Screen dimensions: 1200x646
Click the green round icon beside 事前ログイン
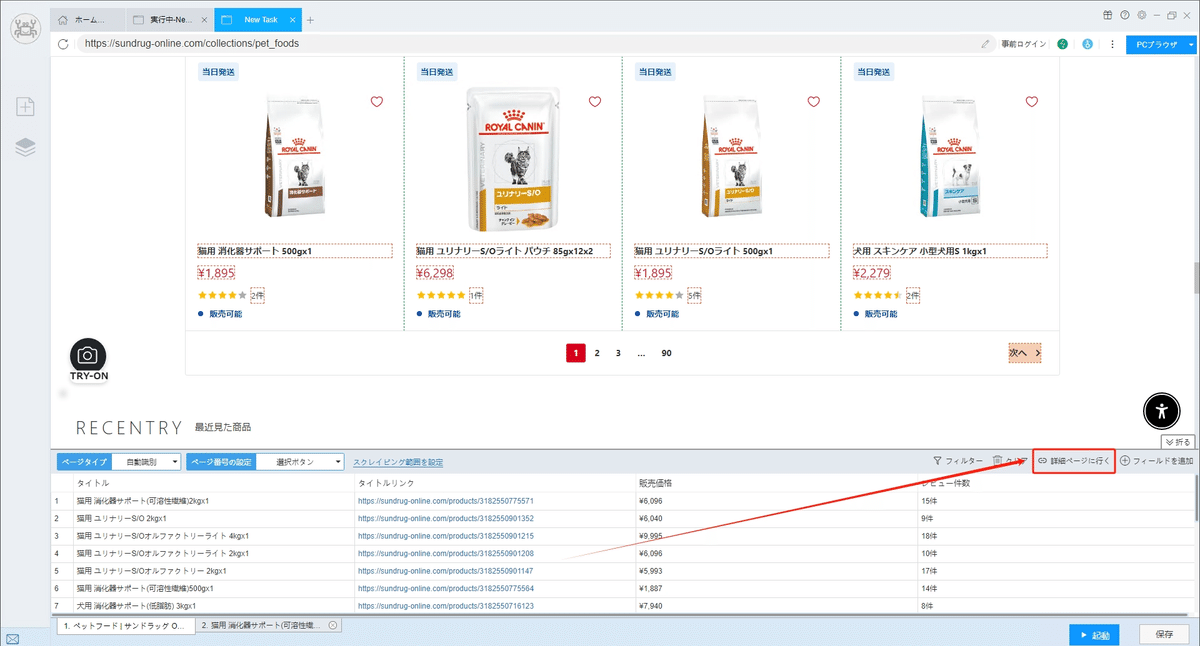[x=1062, y=44]
